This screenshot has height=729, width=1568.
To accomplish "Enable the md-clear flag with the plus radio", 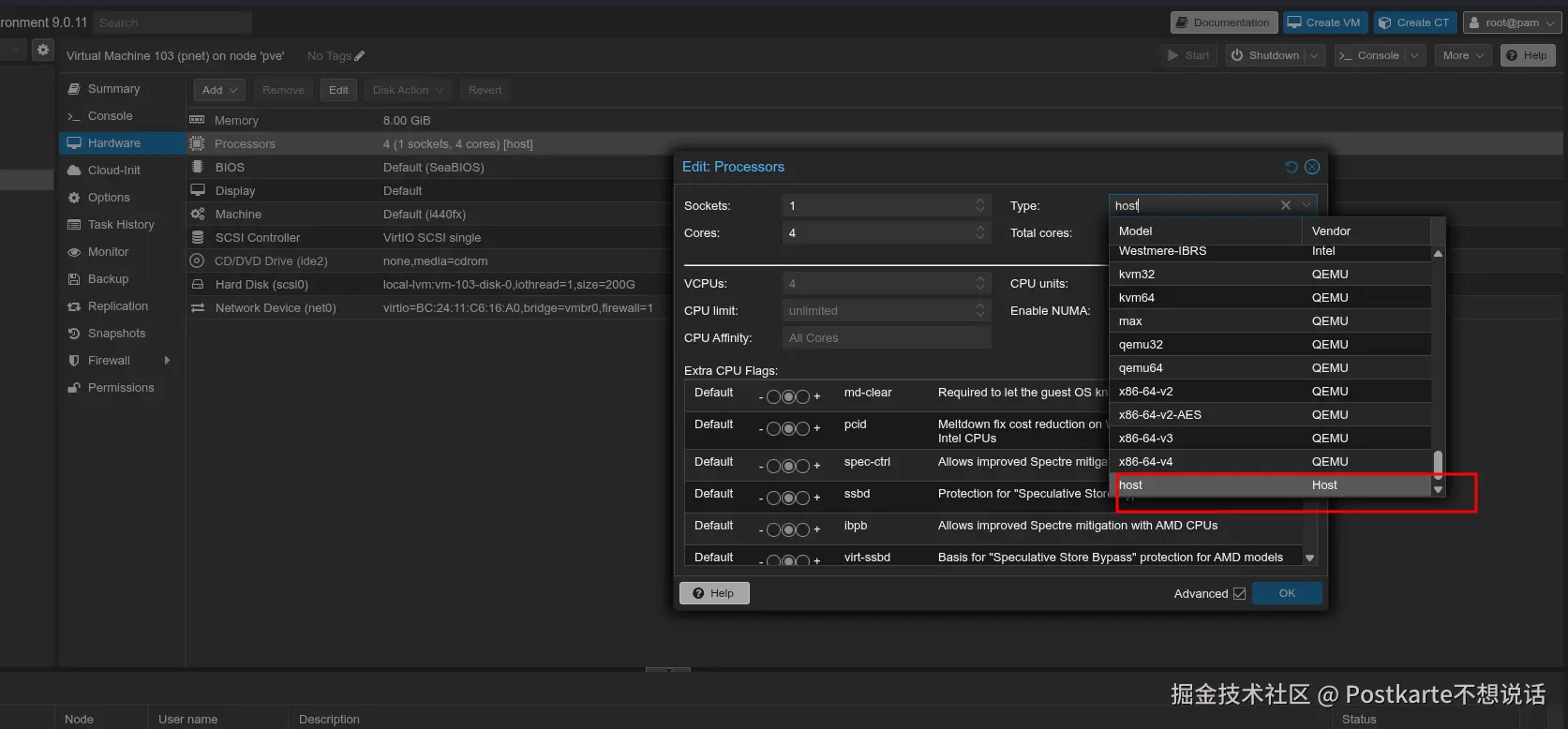I will [803, 397].
